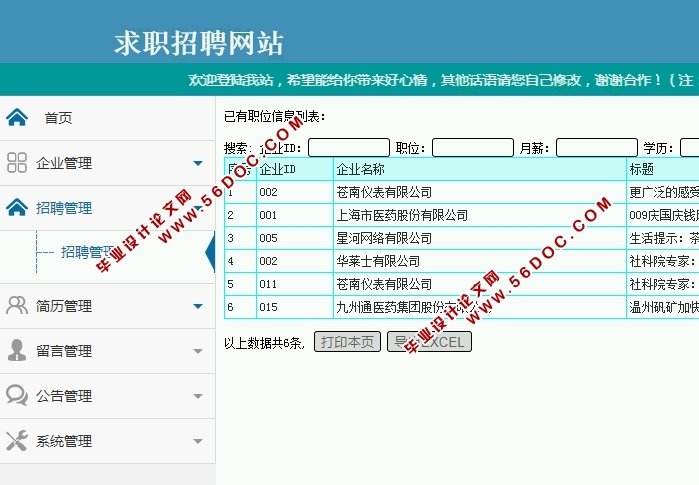Image resolution: width=699 pixels, height=485 pixels.
Task: Click enterprise ID 001 cell
Action: click(295, 215)
